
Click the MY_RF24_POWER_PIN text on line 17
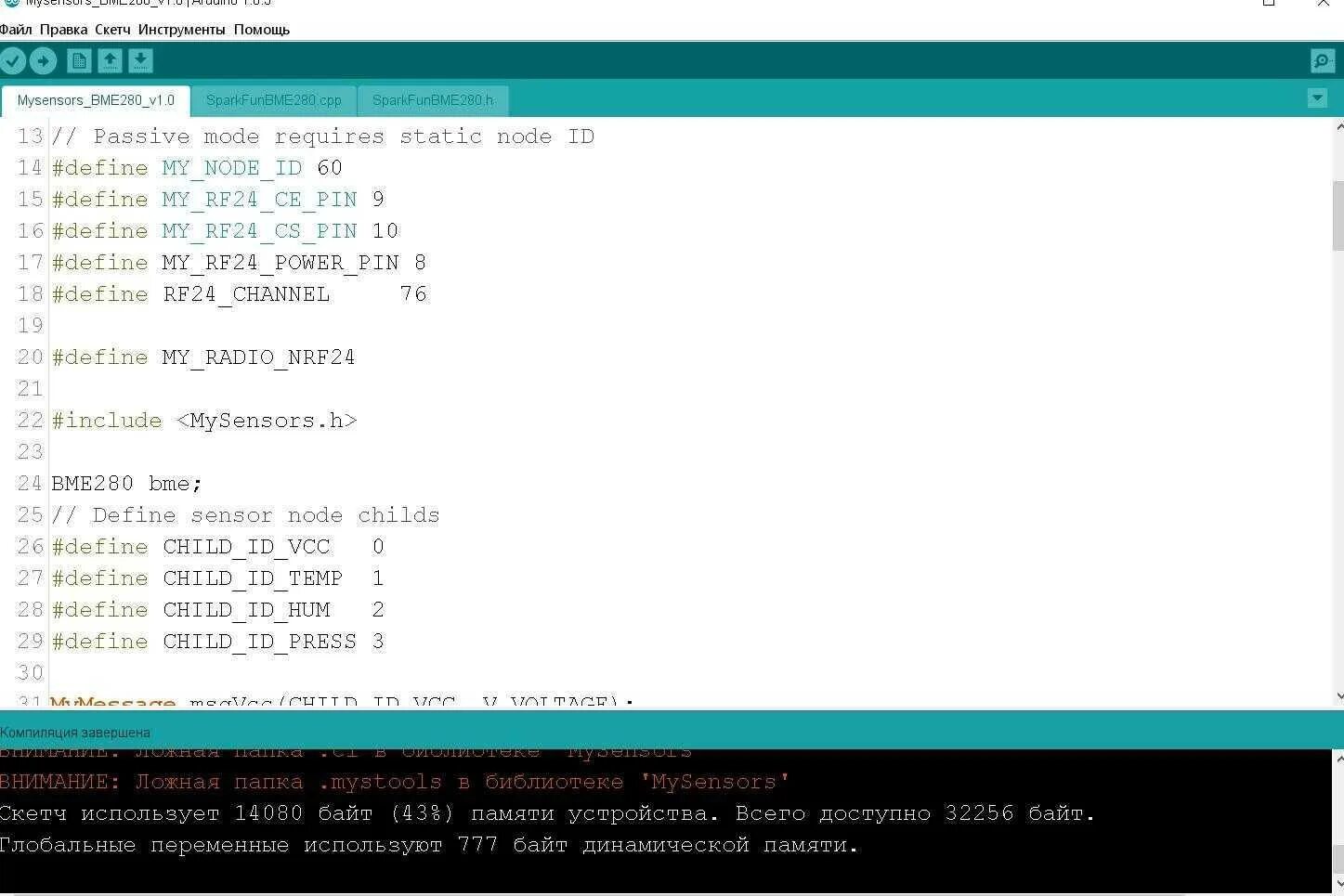coord(281,263)
